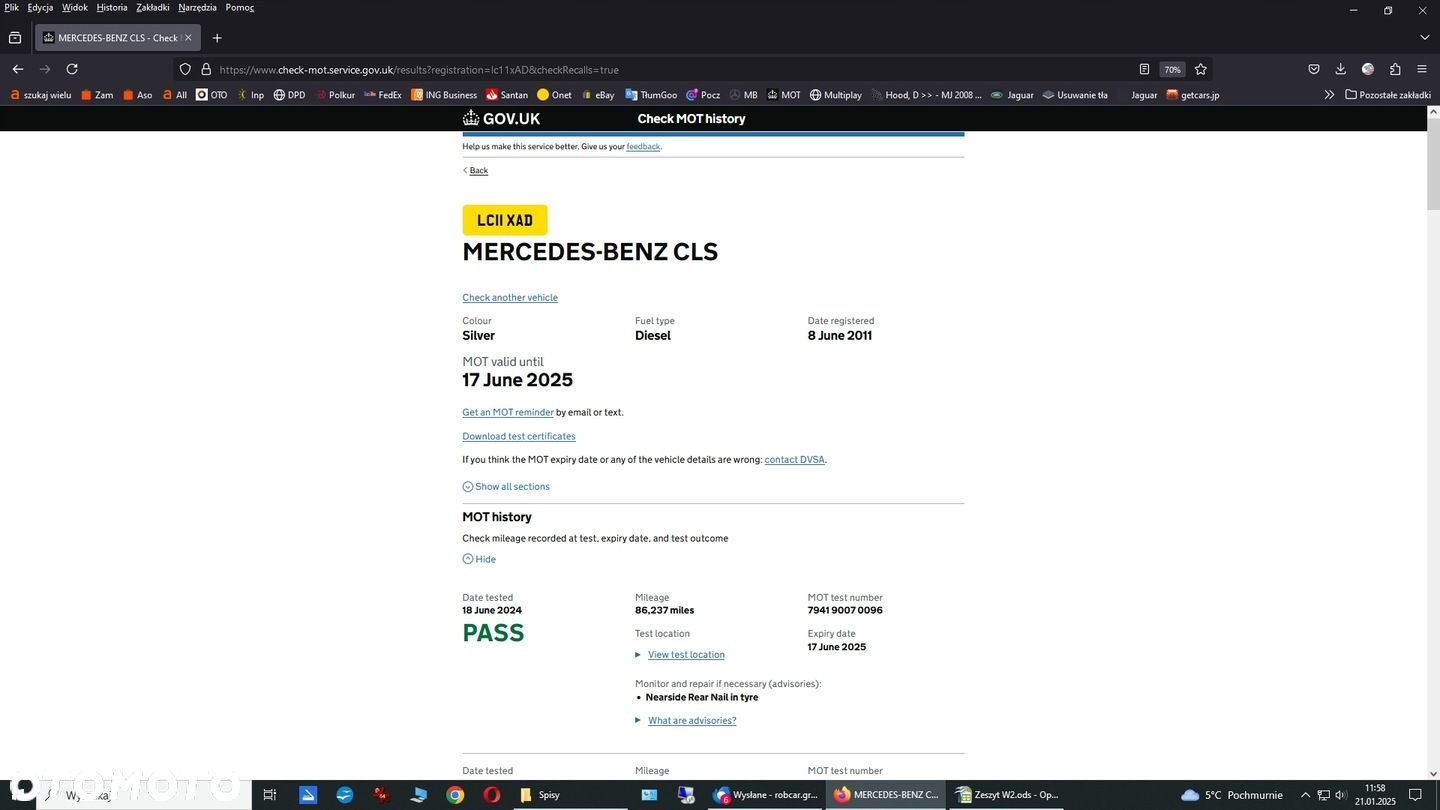Screen dimensions: 1440x810
Task: Open the tab list view icon
Action: click(15, 38)
